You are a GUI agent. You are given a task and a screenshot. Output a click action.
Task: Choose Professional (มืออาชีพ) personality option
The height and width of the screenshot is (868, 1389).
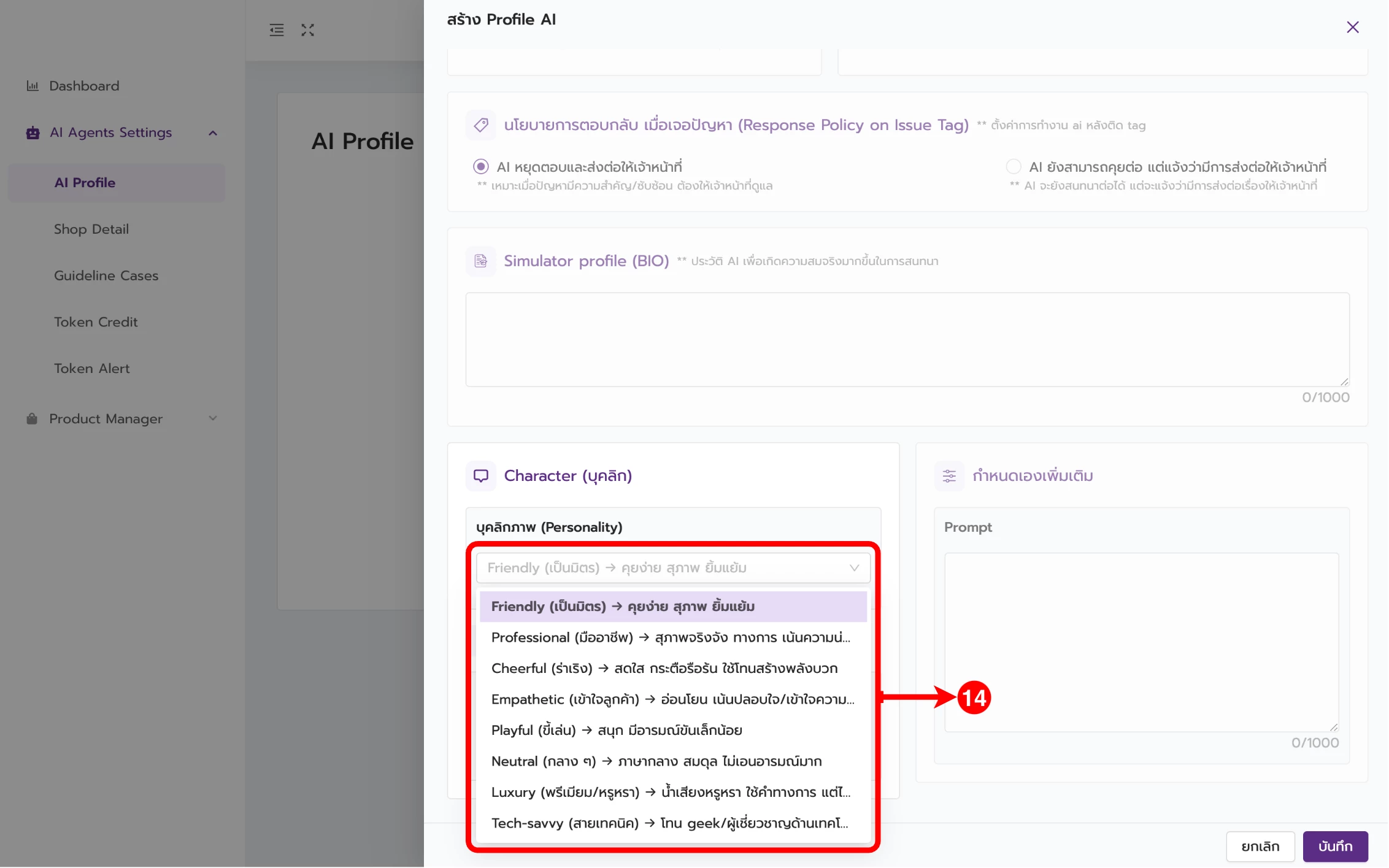[671, 638]
